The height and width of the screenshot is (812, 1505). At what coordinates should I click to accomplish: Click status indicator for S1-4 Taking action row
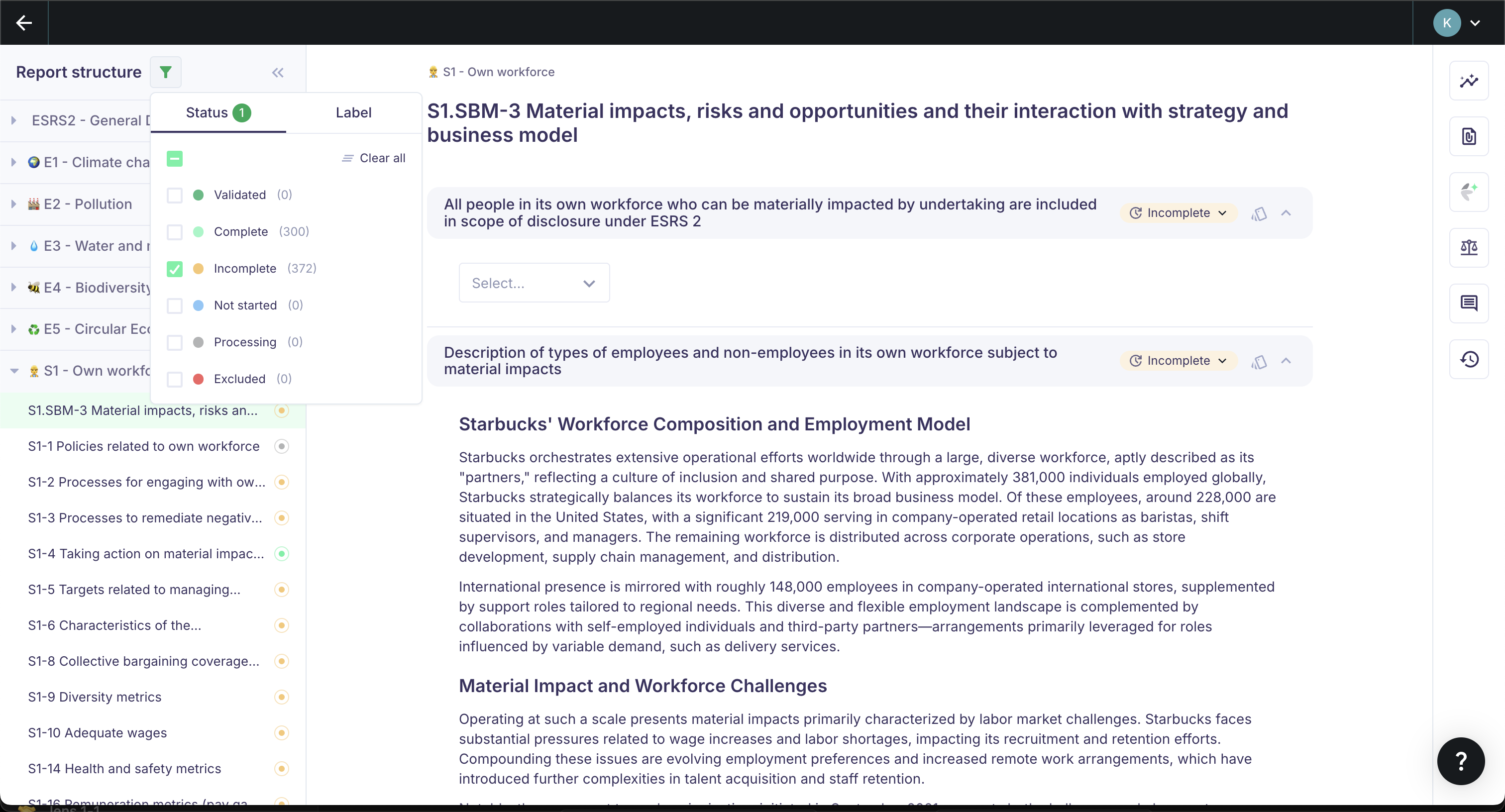[282, 553]
